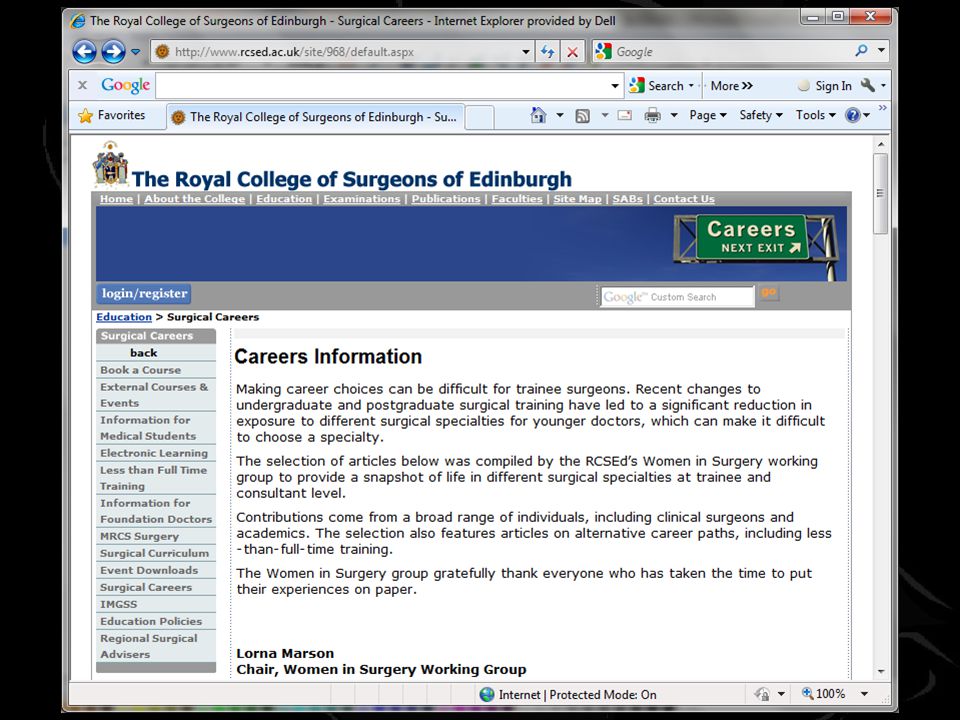The width and height of the screenshot is (960, 720).
Task: Click the page scroll down arrow
Action: click(881, 672)
